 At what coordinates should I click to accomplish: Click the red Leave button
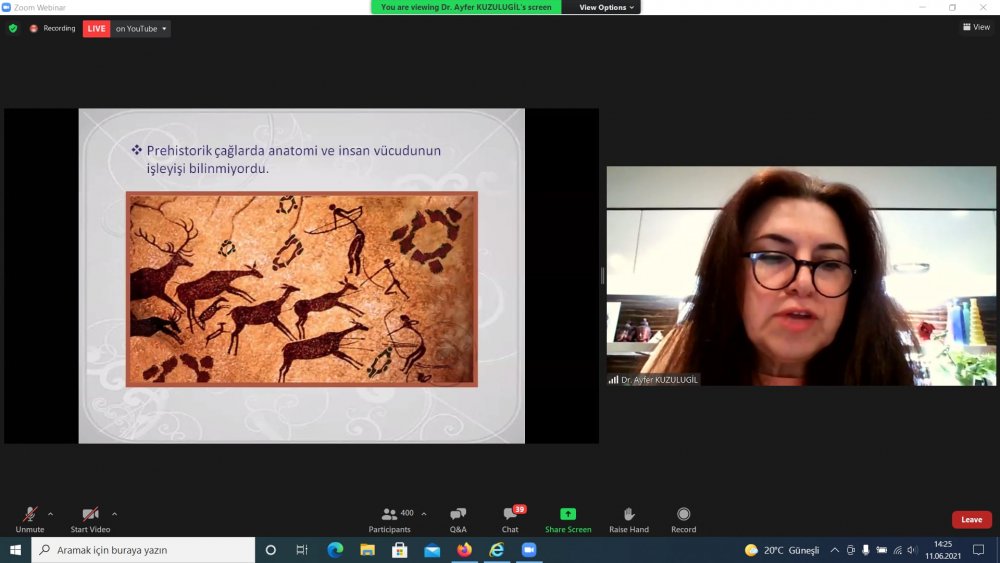[971, 520]
